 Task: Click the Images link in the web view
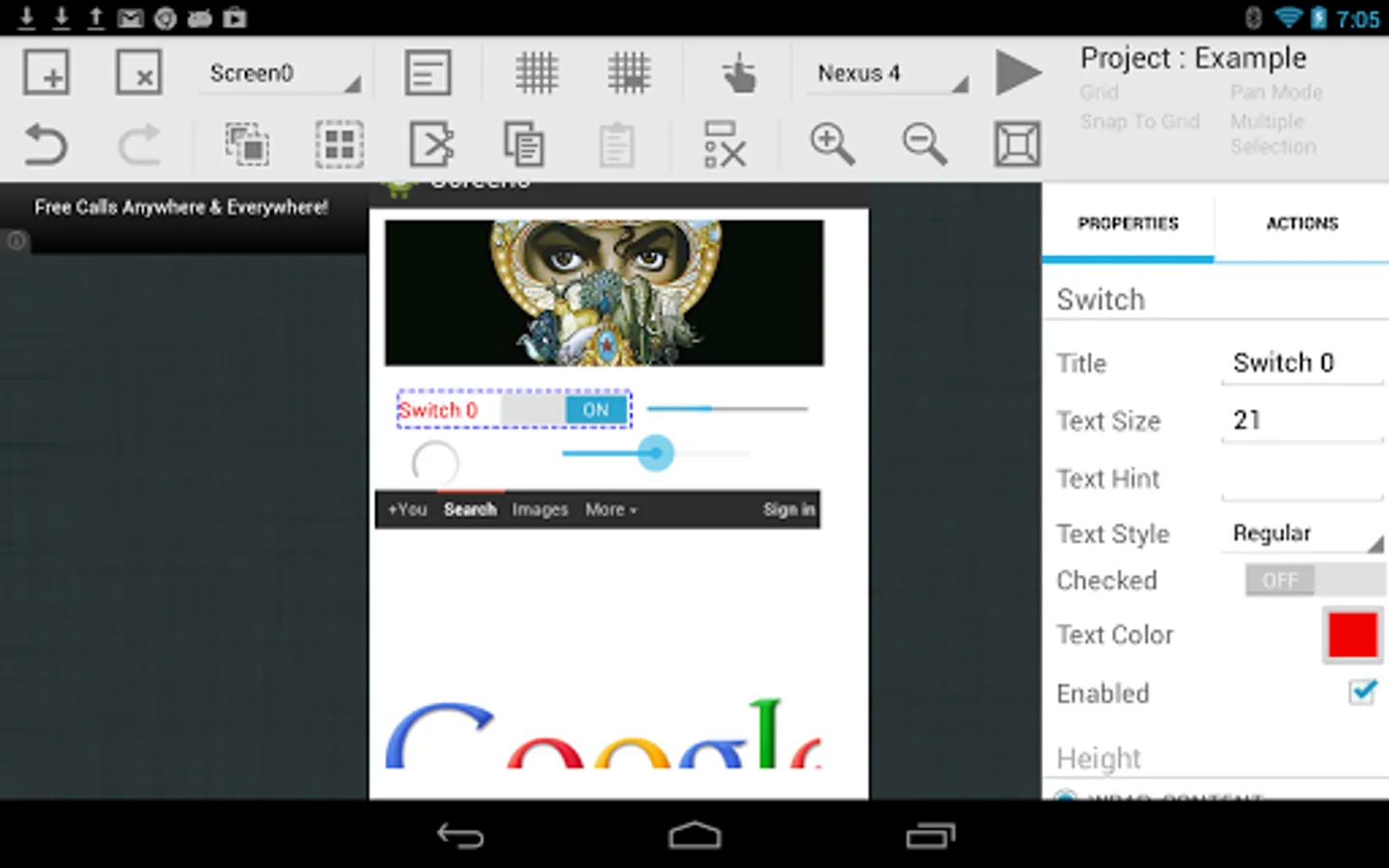pos(540,509)
